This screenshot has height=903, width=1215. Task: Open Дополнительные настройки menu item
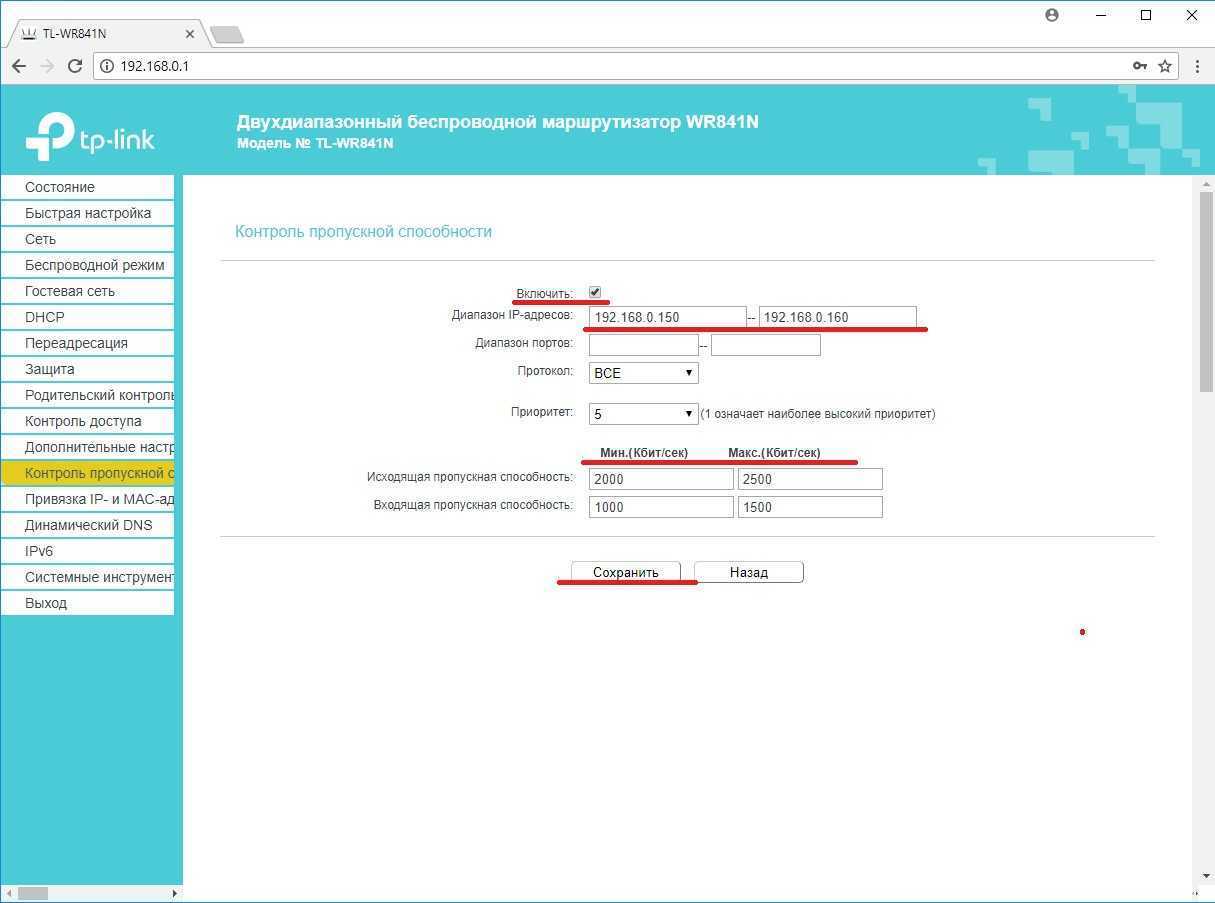tap(88, 447)
